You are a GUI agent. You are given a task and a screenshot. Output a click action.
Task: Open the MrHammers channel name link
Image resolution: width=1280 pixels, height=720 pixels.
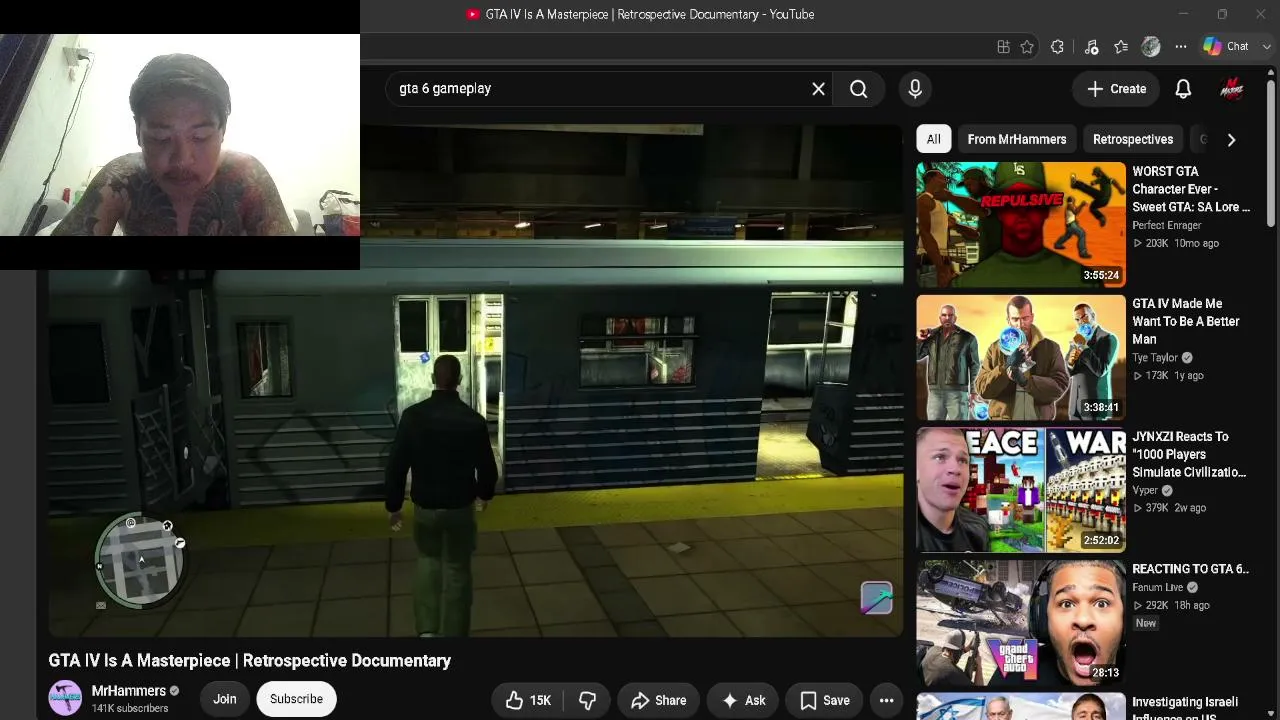(x=129, y=691)
